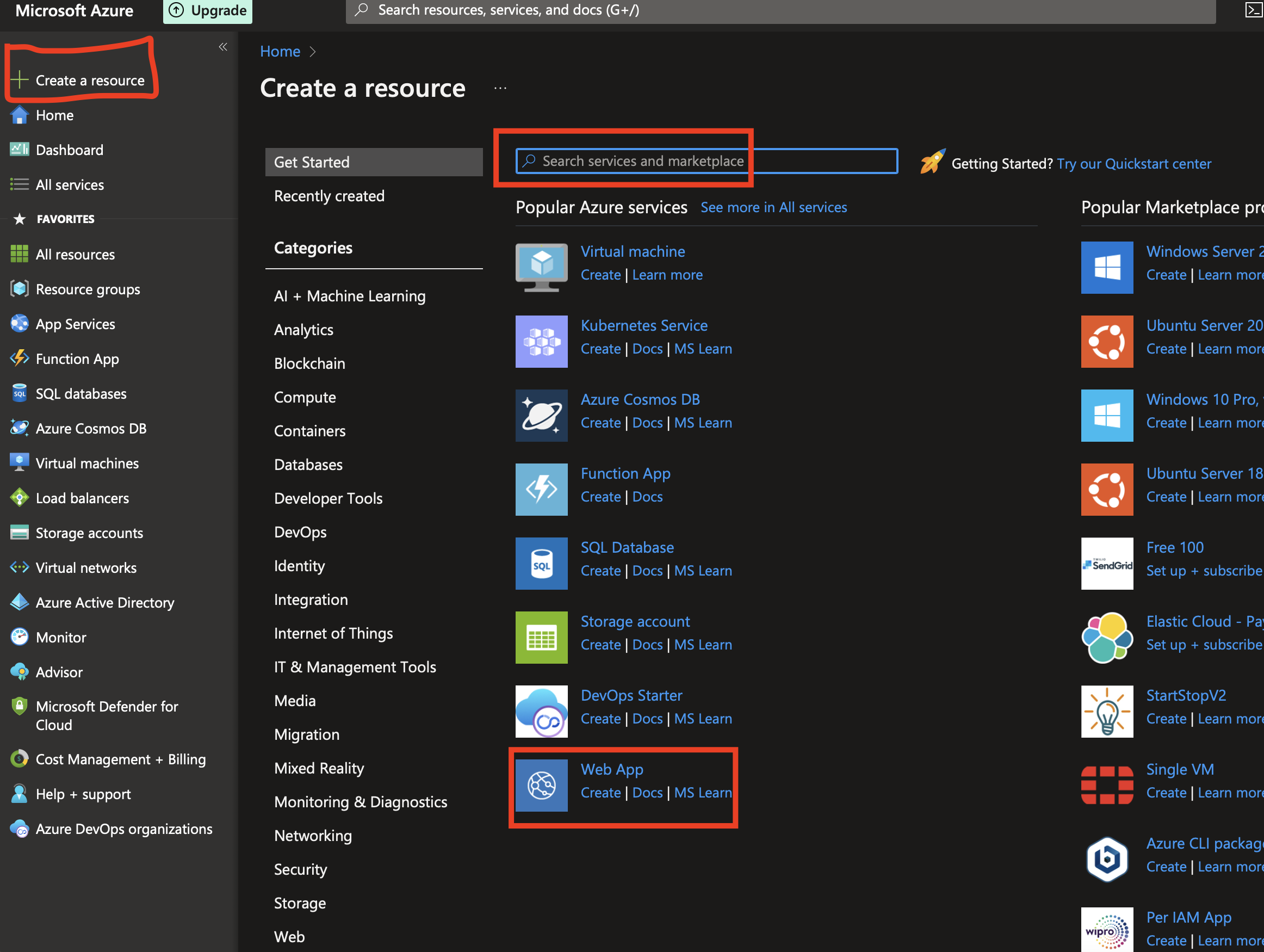Click the Dashboard chart icon
Image resolution: width=1264 pixels, height=952 pixels.
point(20,150)
